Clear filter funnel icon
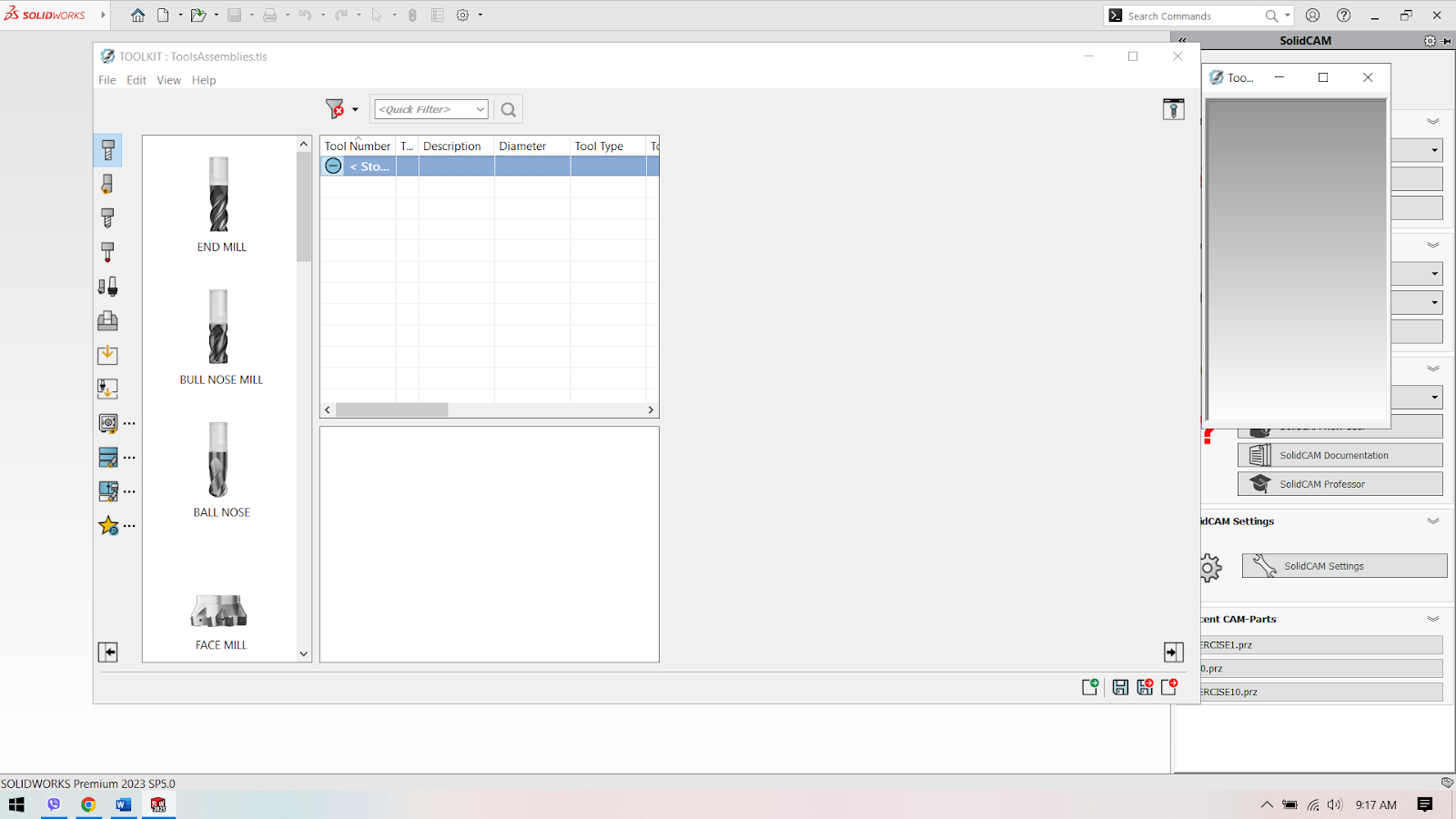This screenshot has height=819, width=1456. [335, 109]
